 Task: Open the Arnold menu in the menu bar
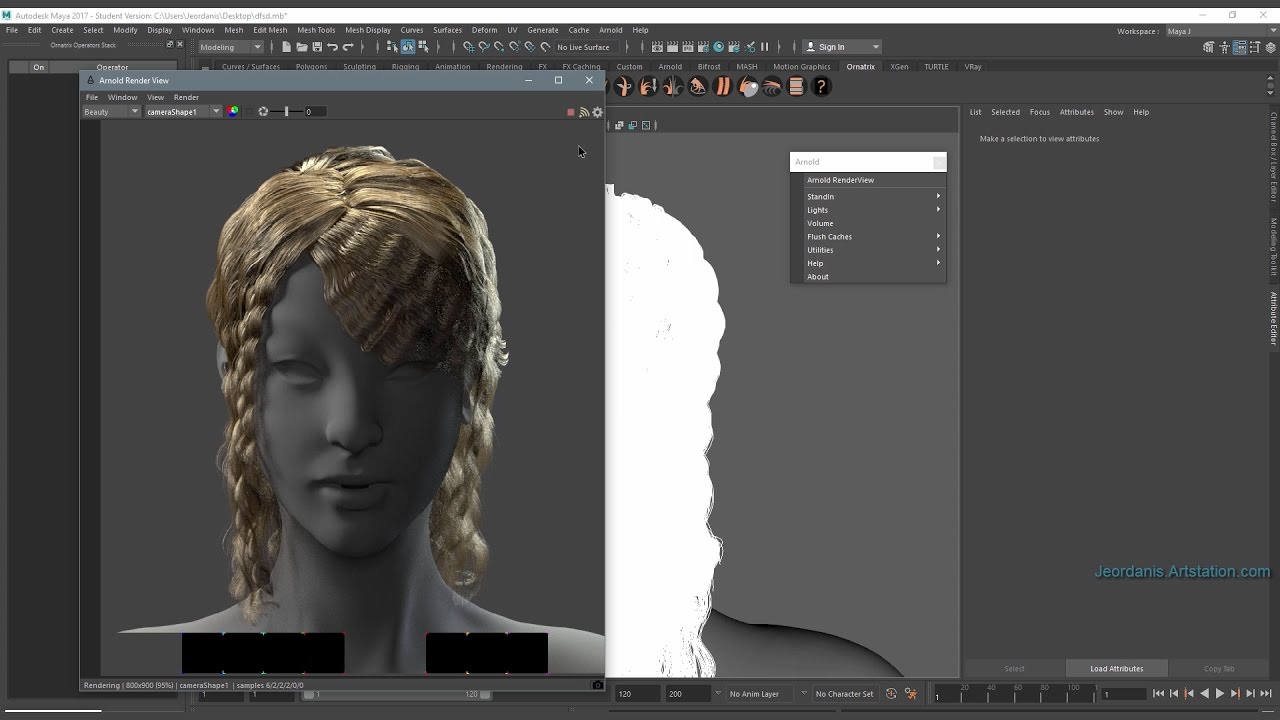coord(610,30)
